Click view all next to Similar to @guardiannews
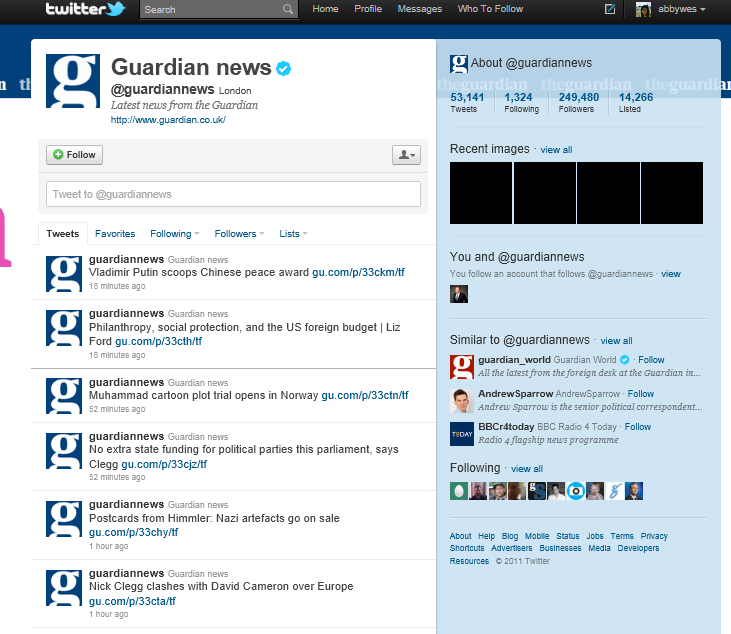 (x=616, y=341)
